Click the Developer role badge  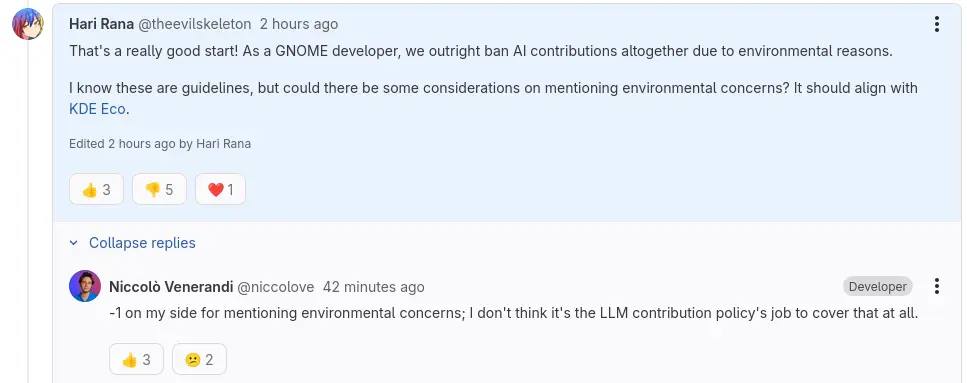click(878, 286)
